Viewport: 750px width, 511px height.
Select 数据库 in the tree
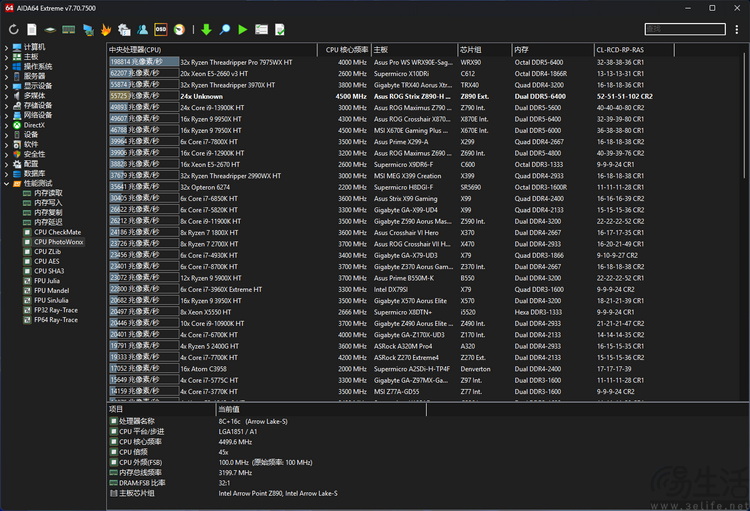tap(34, 174)
